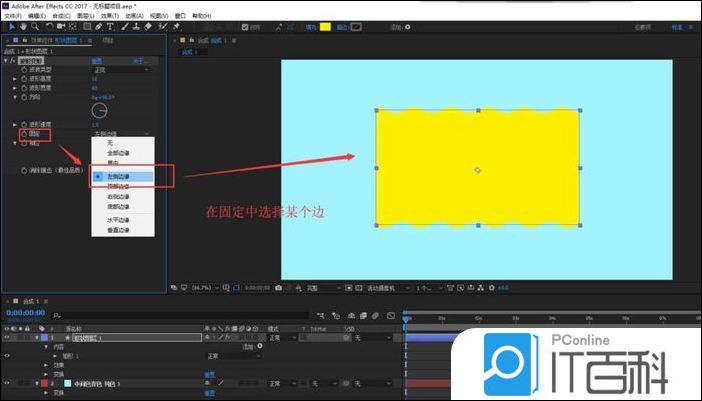
Task: Click the snapshot camera icon in viewer
Action: [278, 288]
